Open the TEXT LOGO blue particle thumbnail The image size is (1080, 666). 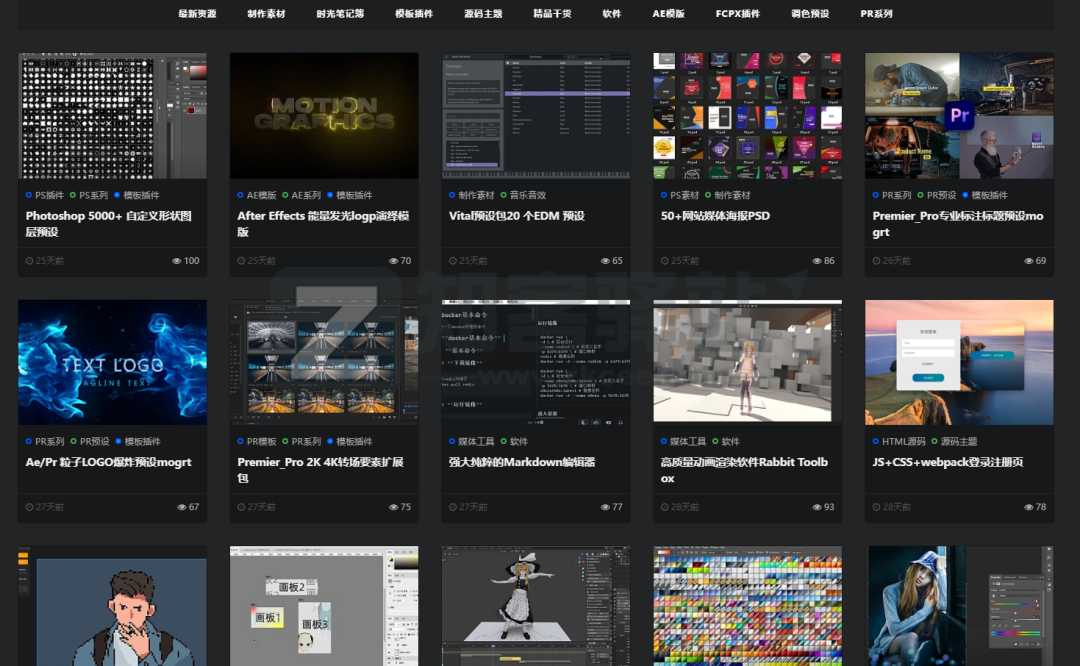click(x=112, y=362)
